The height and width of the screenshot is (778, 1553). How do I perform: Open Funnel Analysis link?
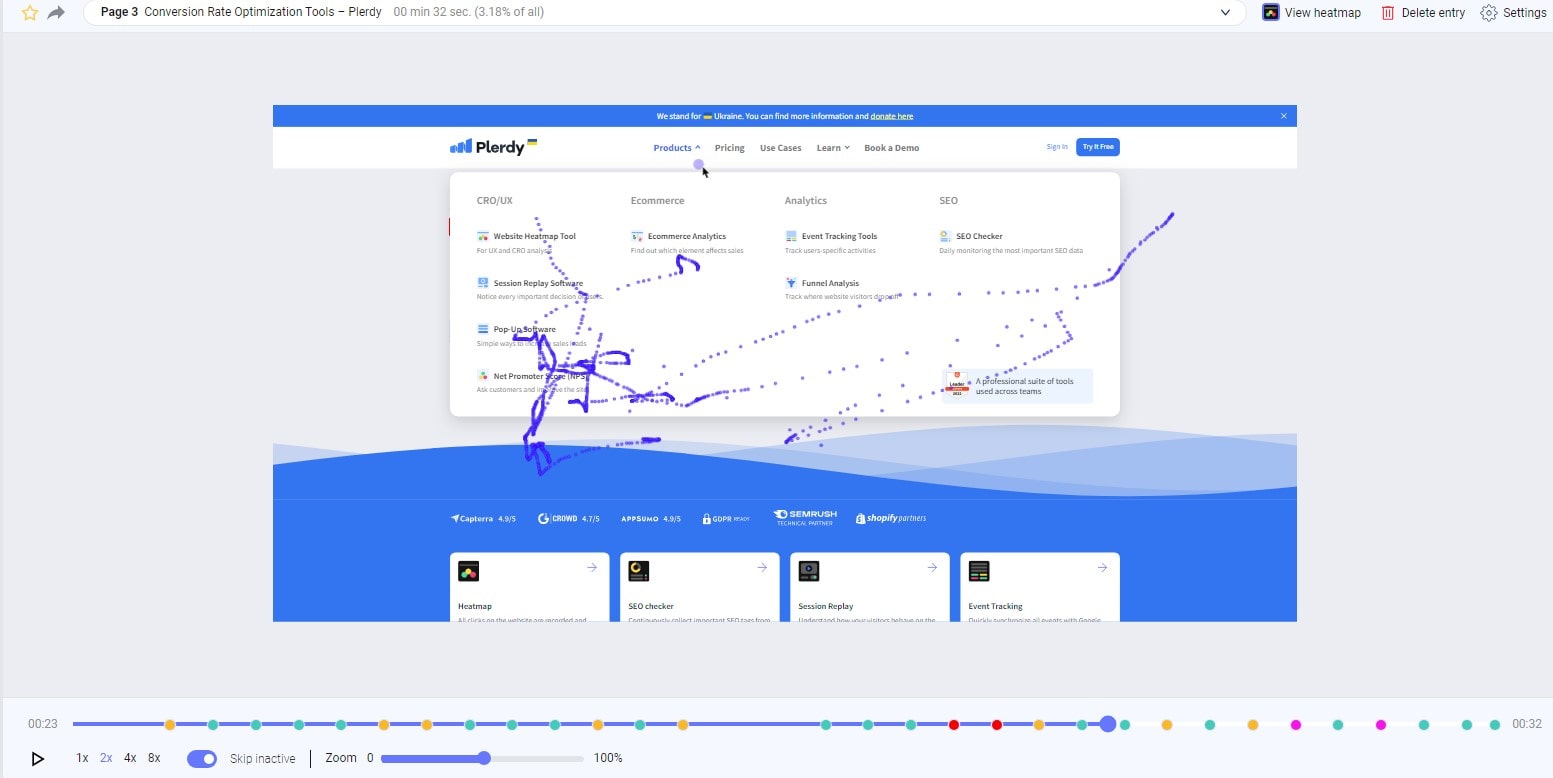pyautogui.click(x=830, y=283)
